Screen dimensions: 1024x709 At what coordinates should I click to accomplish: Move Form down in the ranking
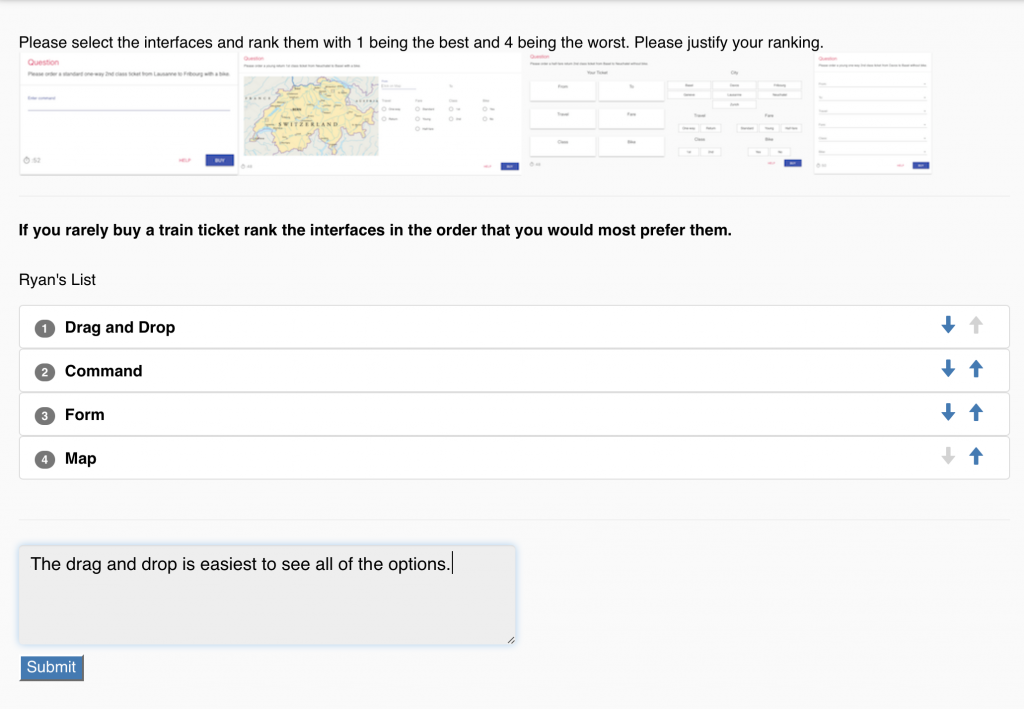coord(948,412)
